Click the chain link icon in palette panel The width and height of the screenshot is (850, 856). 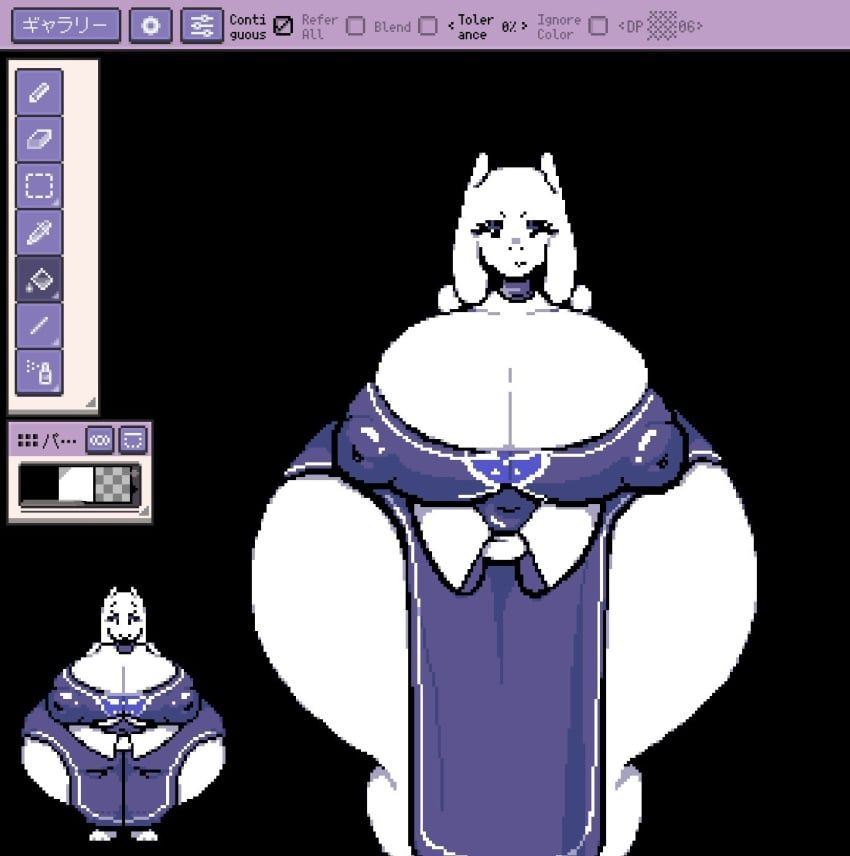pyautogui.click(x=100, y=440)
